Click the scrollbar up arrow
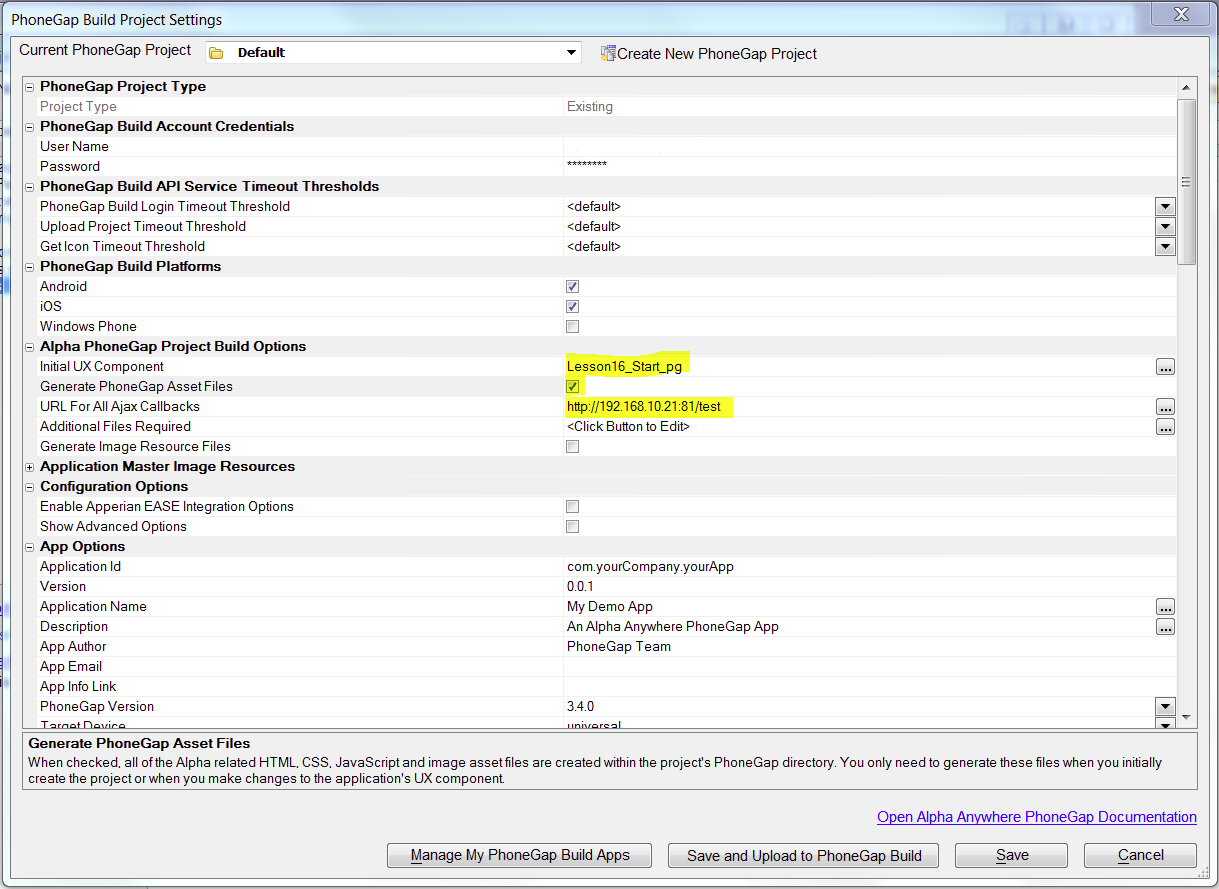The image size is (1219, 889). pyautogui.click(x=1187, y=88)
